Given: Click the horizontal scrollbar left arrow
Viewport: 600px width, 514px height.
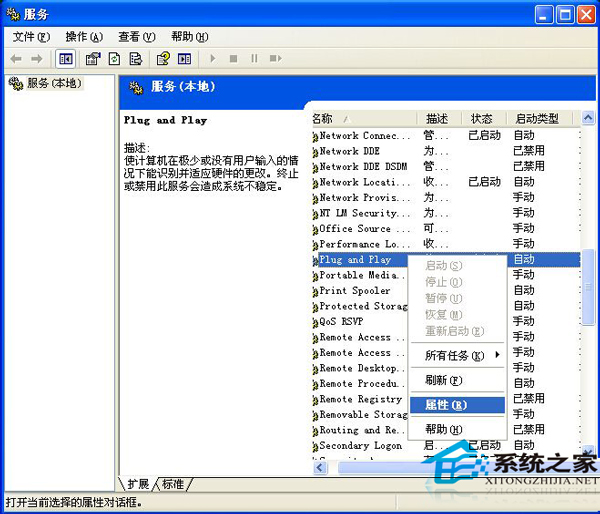Looking at the screenshot, I should point(320,467).
